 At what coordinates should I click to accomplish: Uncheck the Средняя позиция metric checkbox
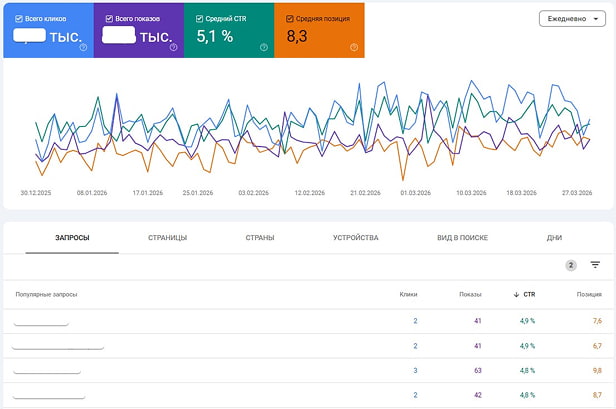(x=290, y=18)
